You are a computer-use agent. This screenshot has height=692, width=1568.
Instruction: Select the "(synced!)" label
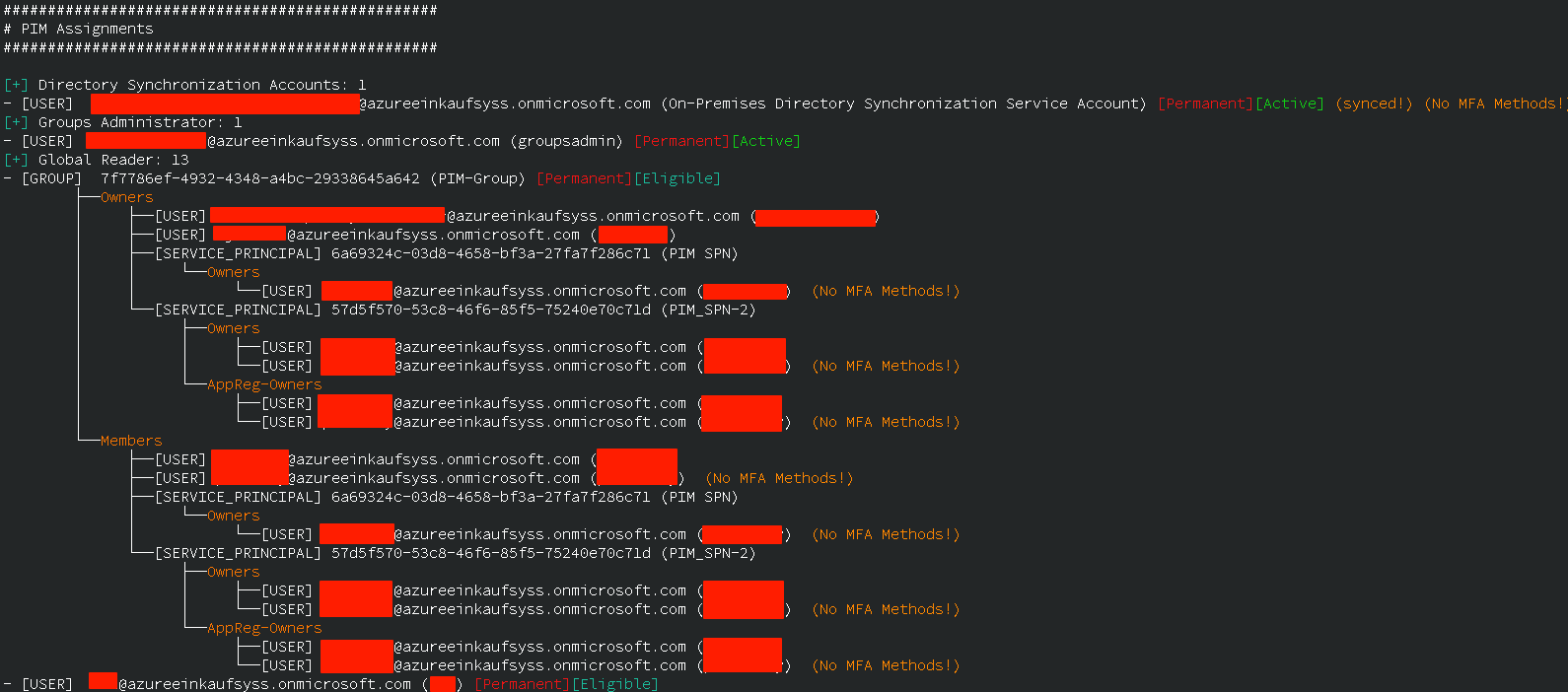coord(1374,104)
